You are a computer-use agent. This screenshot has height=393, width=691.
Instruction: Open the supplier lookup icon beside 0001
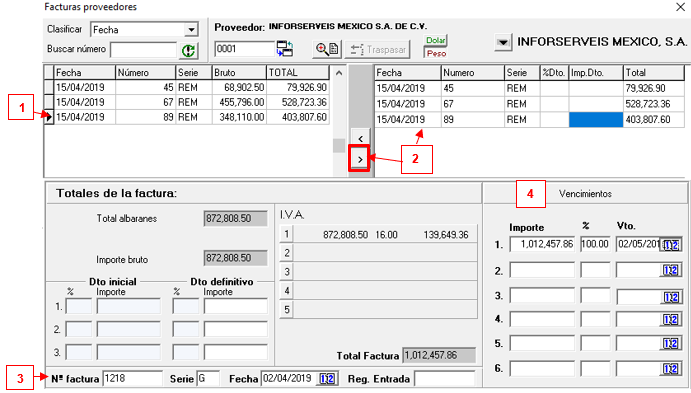pos(285,48)
